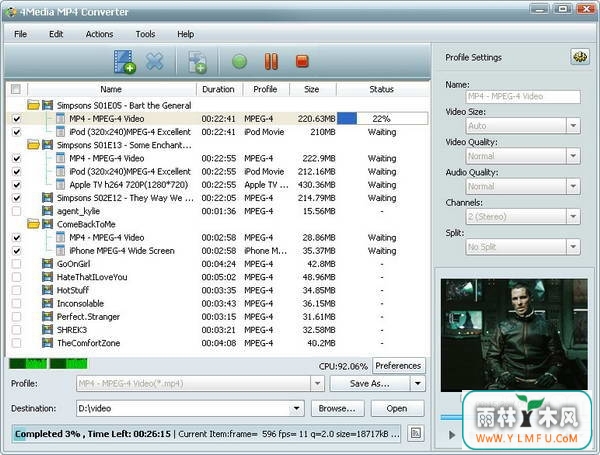The width and height of the screenshot is (600, 455).
Task: Open the Save As arrow dropdown
Action: (x=417, y=383)
